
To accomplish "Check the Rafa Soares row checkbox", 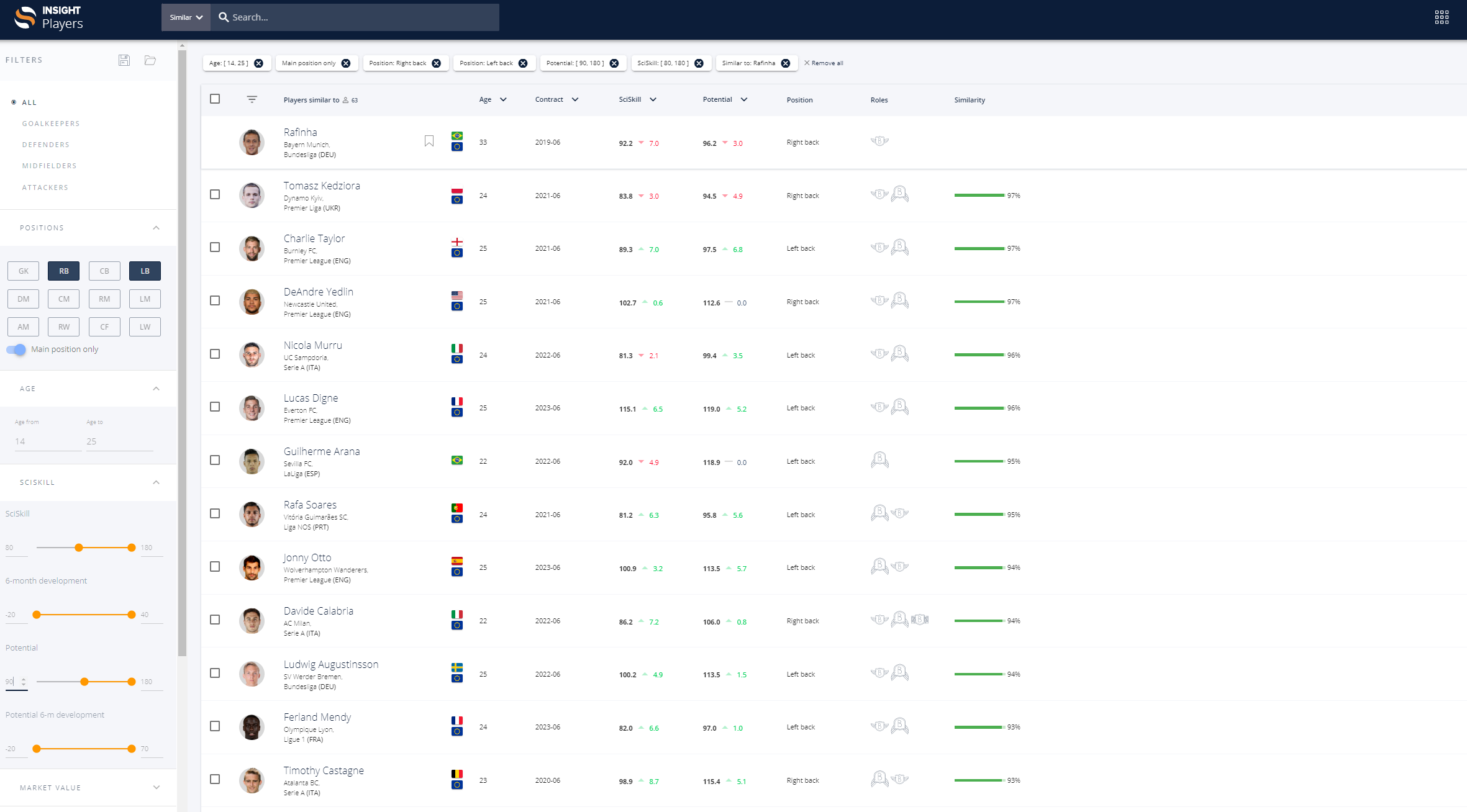I will click(x=215, y=513).
